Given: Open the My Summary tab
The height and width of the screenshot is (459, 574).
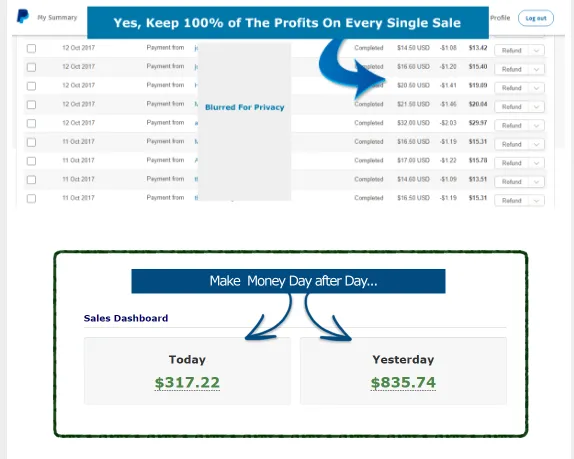Looking at the screenshot, I should click(57, 18).
